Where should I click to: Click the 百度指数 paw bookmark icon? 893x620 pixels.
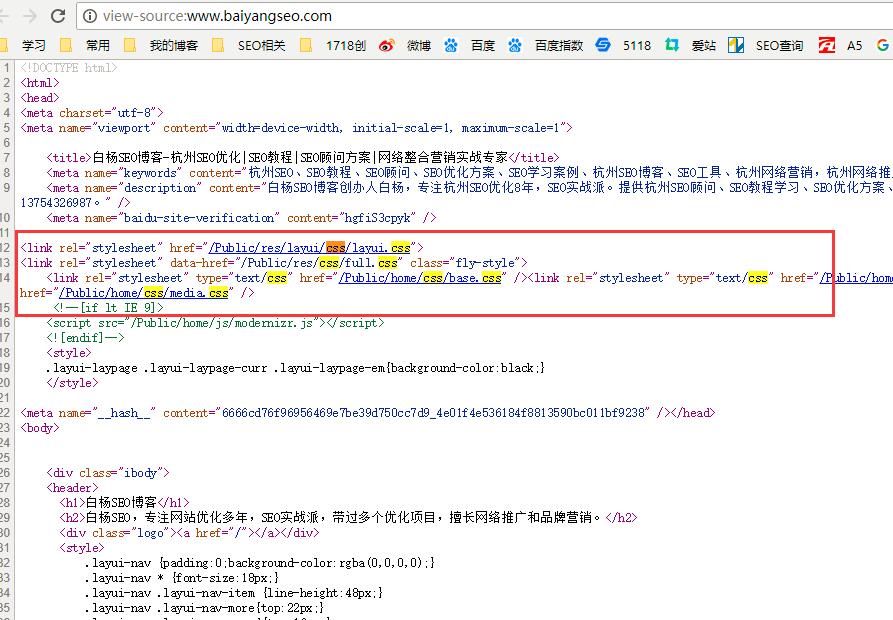click(515, 46)
